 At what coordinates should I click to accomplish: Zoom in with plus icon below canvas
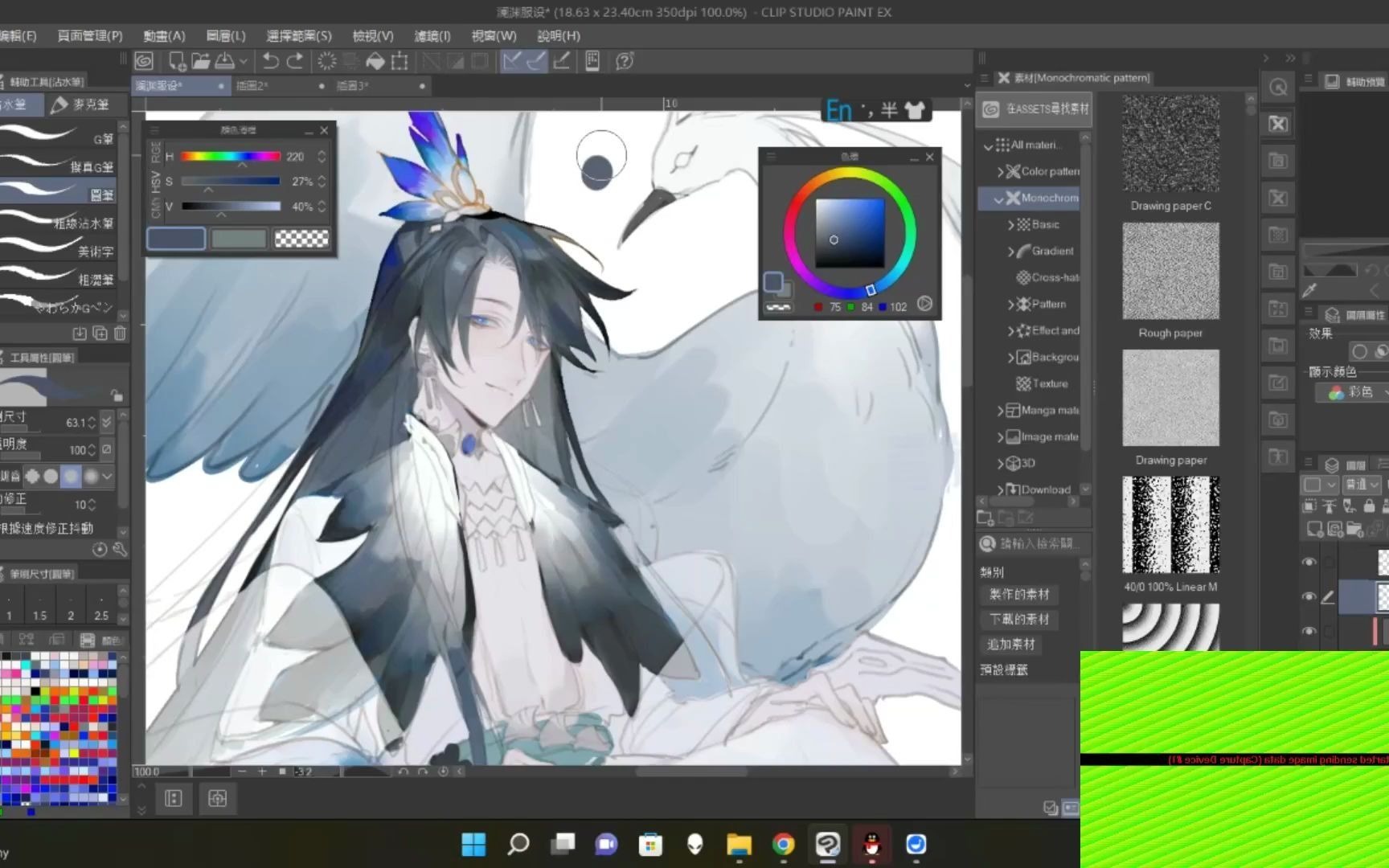tap(262, 772)
